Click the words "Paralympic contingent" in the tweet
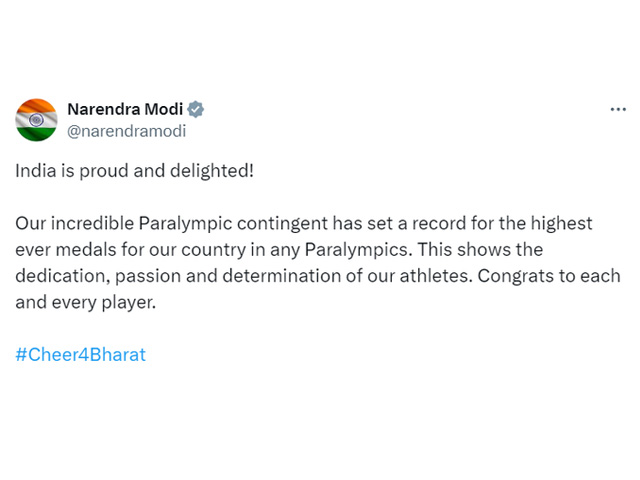640x480 pixels. 233,223
